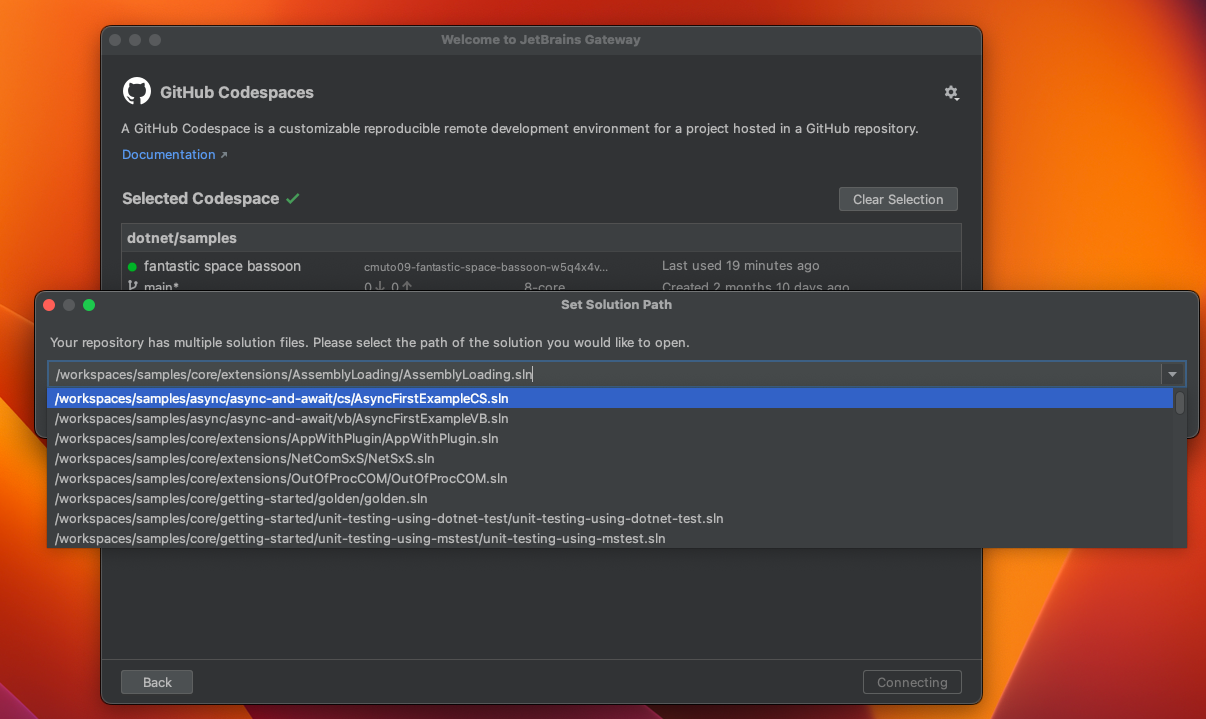Image resolution: width=1206 pixels, height=719 pixels.
Task: Open the Documentation link
Action: 169,154
